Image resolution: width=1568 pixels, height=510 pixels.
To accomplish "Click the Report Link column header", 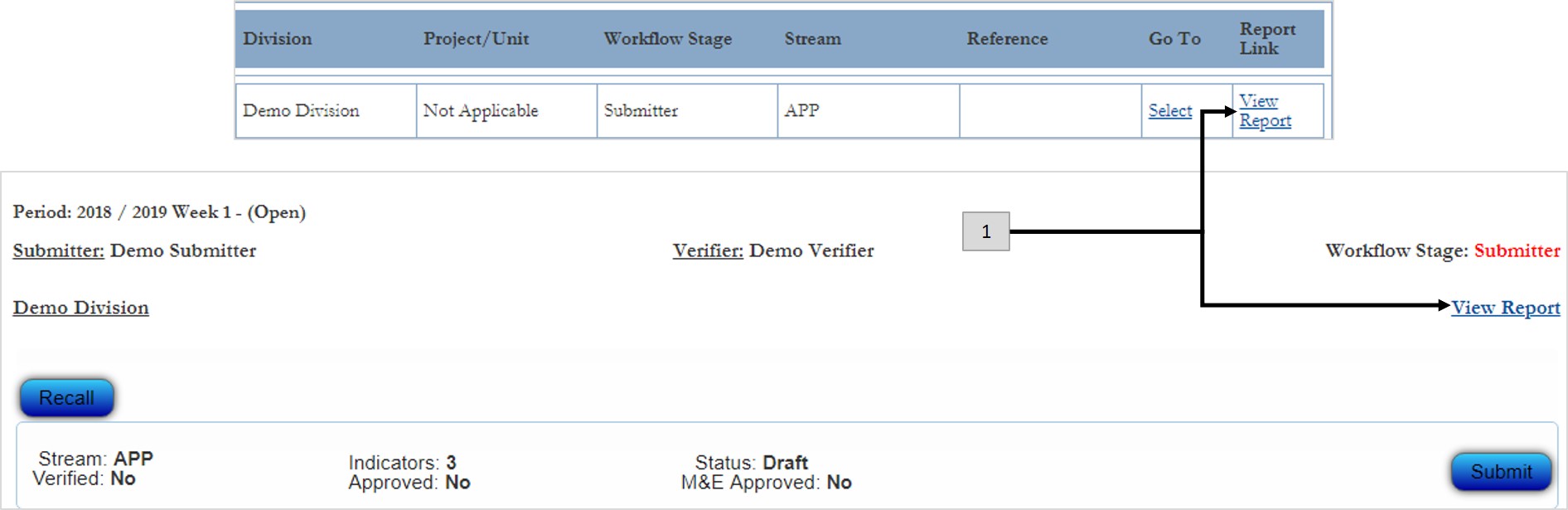I will 1266,39.
